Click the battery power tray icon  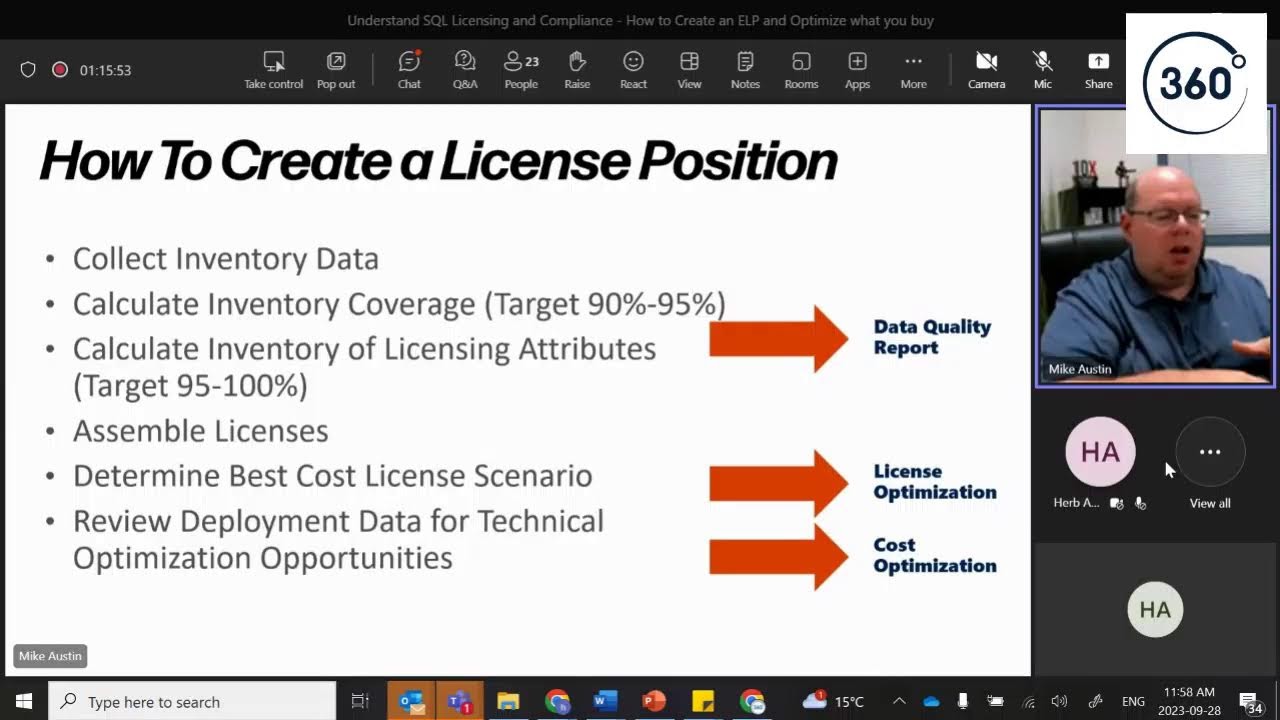click(995, 701)
